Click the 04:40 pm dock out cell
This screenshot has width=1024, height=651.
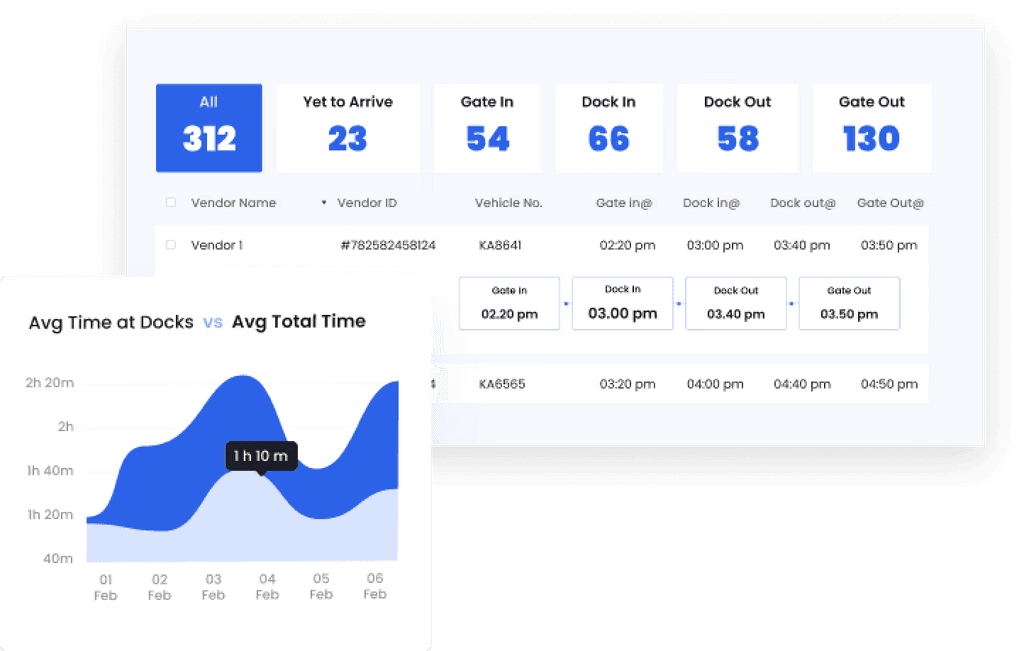(x=802, y=384)
